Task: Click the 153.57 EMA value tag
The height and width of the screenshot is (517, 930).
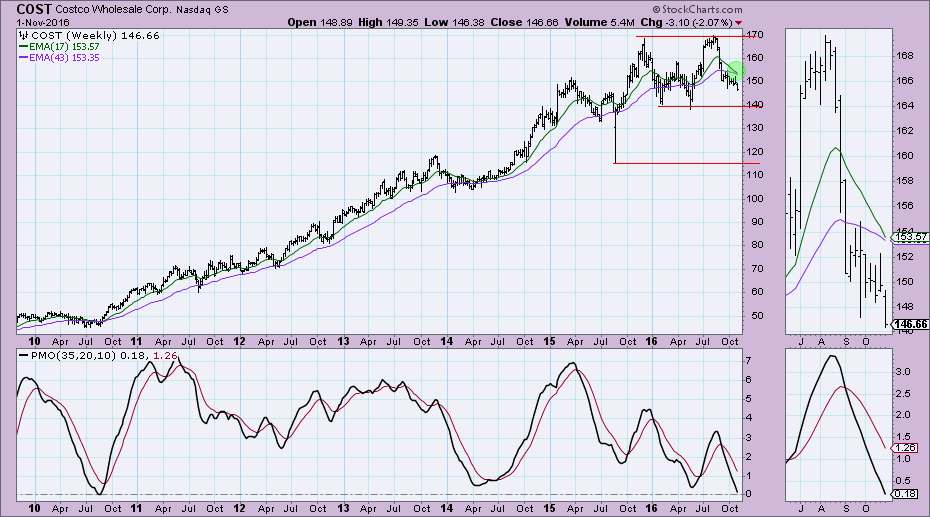Action: click(x=910, y=237)
